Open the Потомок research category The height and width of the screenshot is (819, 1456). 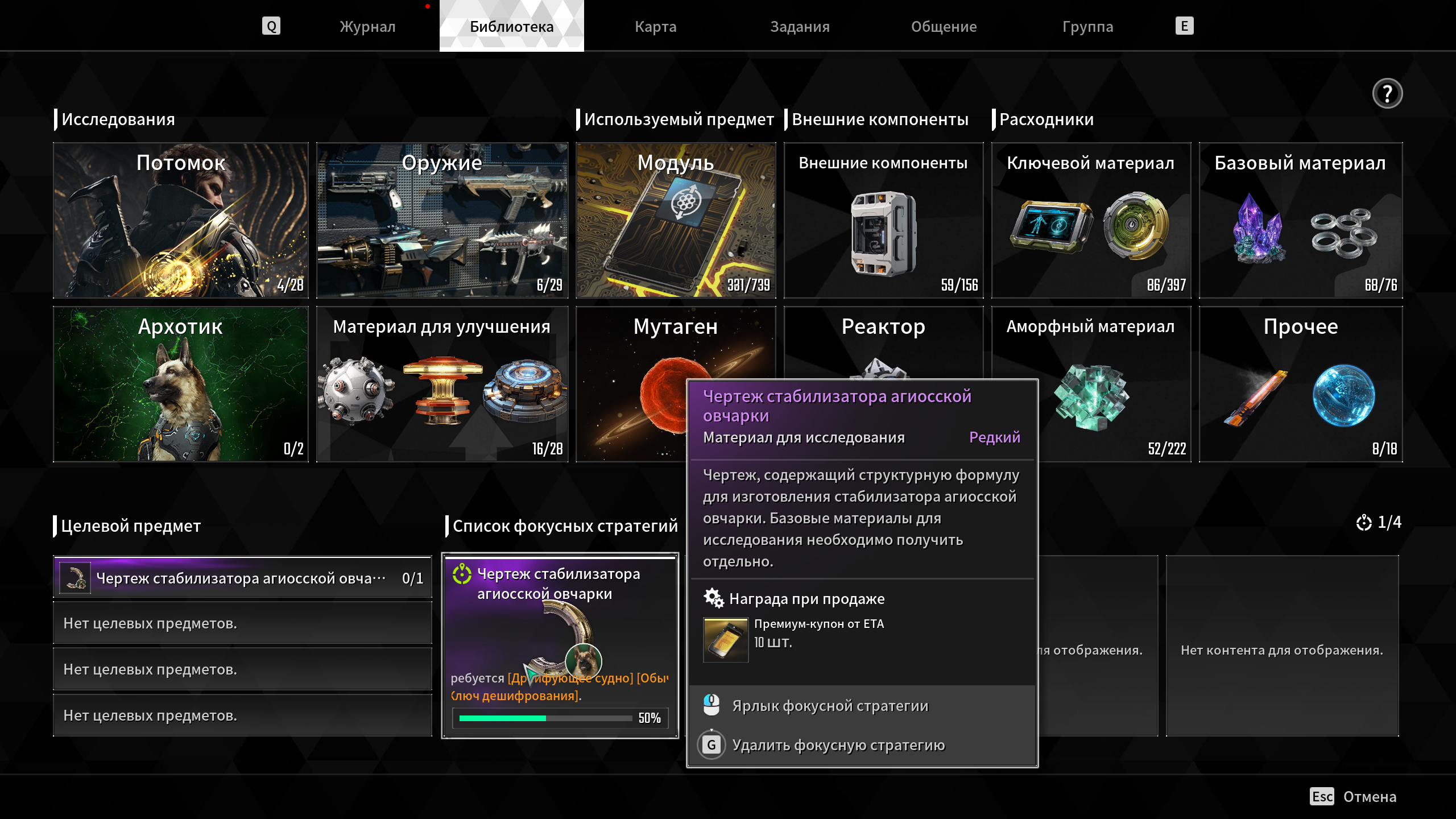[x=181, y=220]
